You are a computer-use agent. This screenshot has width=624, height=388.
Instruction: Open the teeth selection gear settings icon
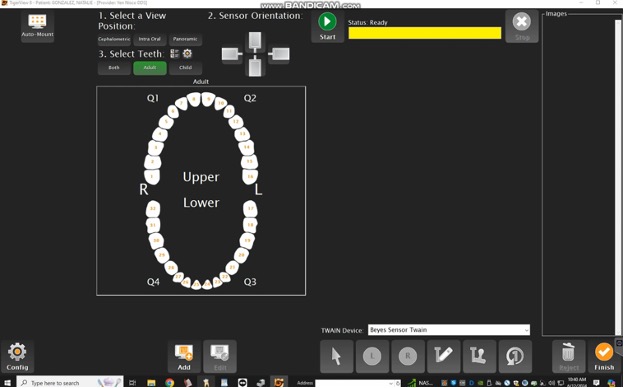[x=187, y=53]
